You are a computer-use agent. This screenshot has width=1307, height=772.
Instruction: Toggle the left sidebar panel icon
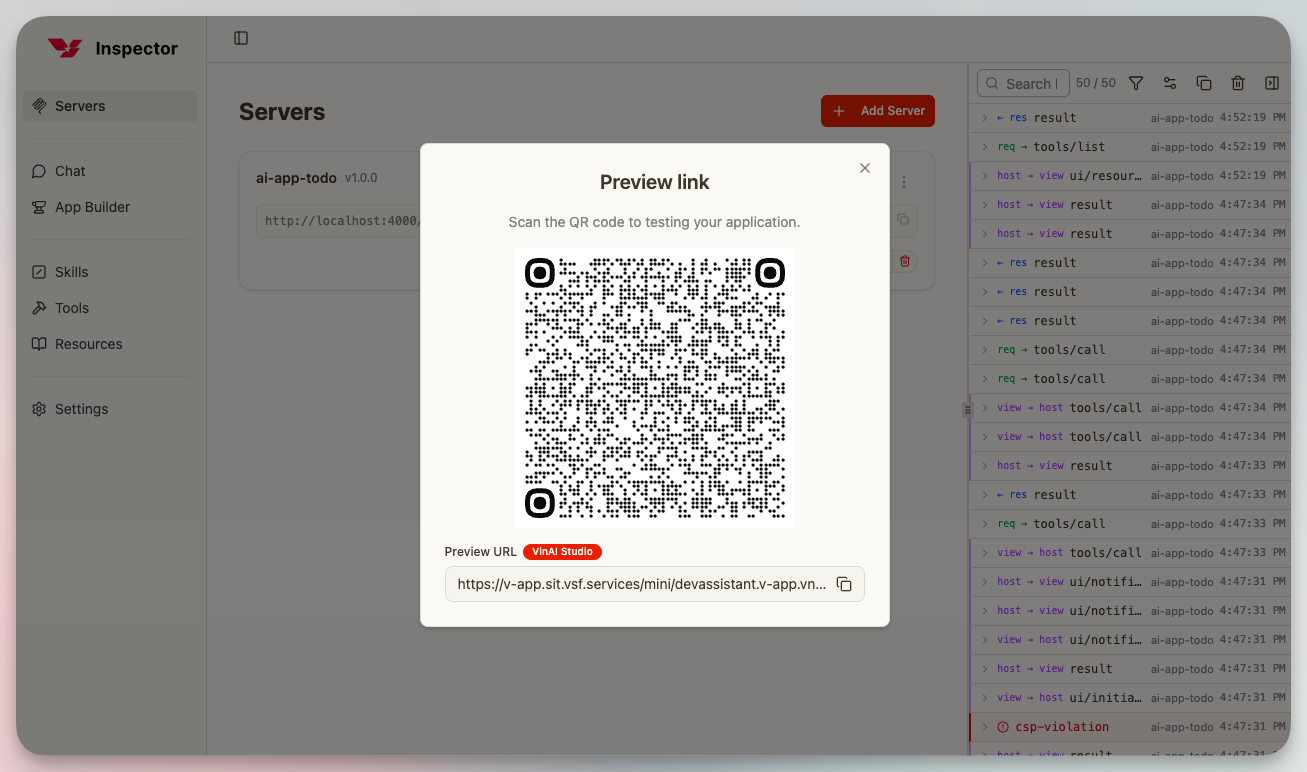(241, 38)
